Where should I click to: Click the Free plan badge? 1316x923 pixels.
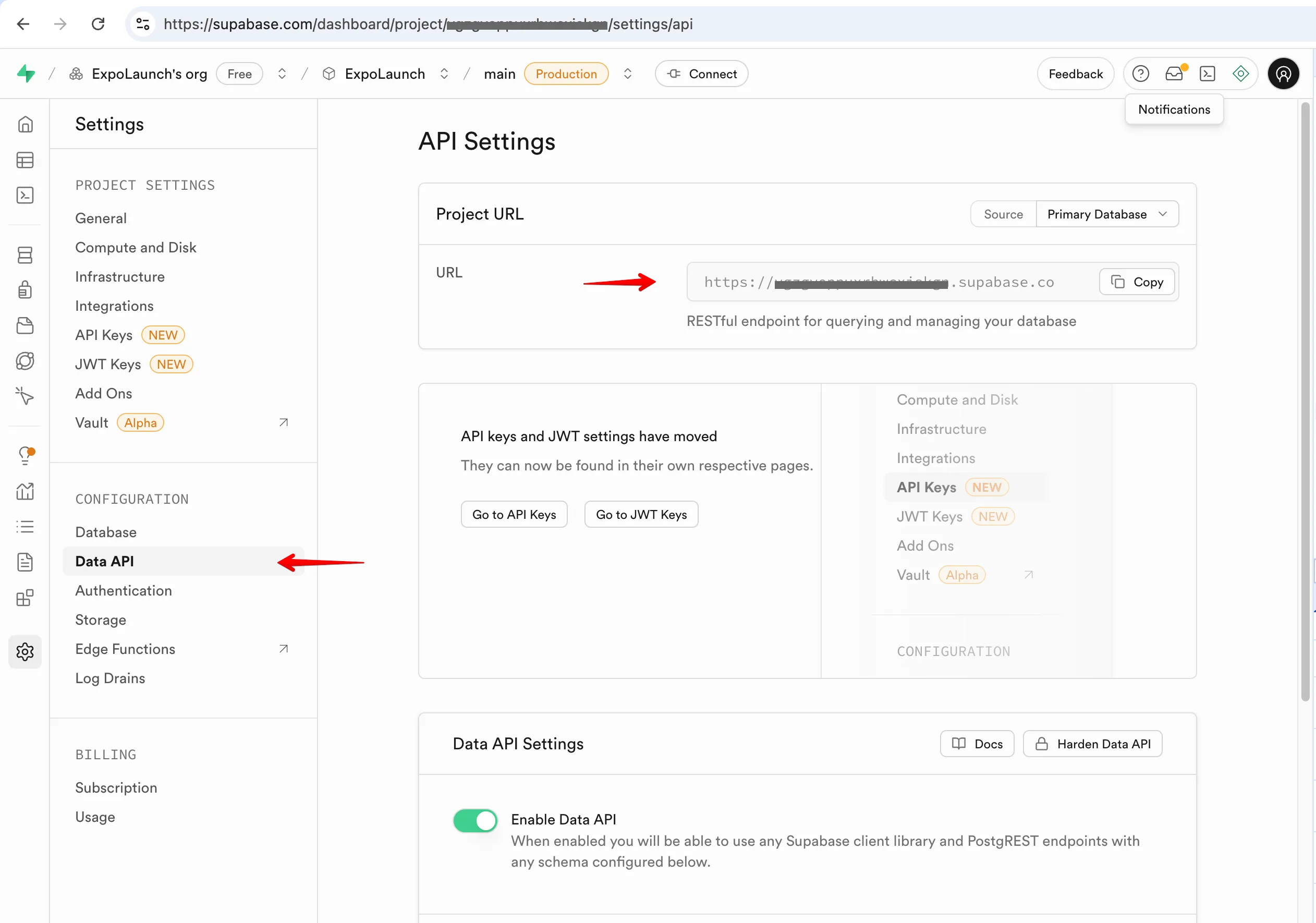[x=240, y=74]
